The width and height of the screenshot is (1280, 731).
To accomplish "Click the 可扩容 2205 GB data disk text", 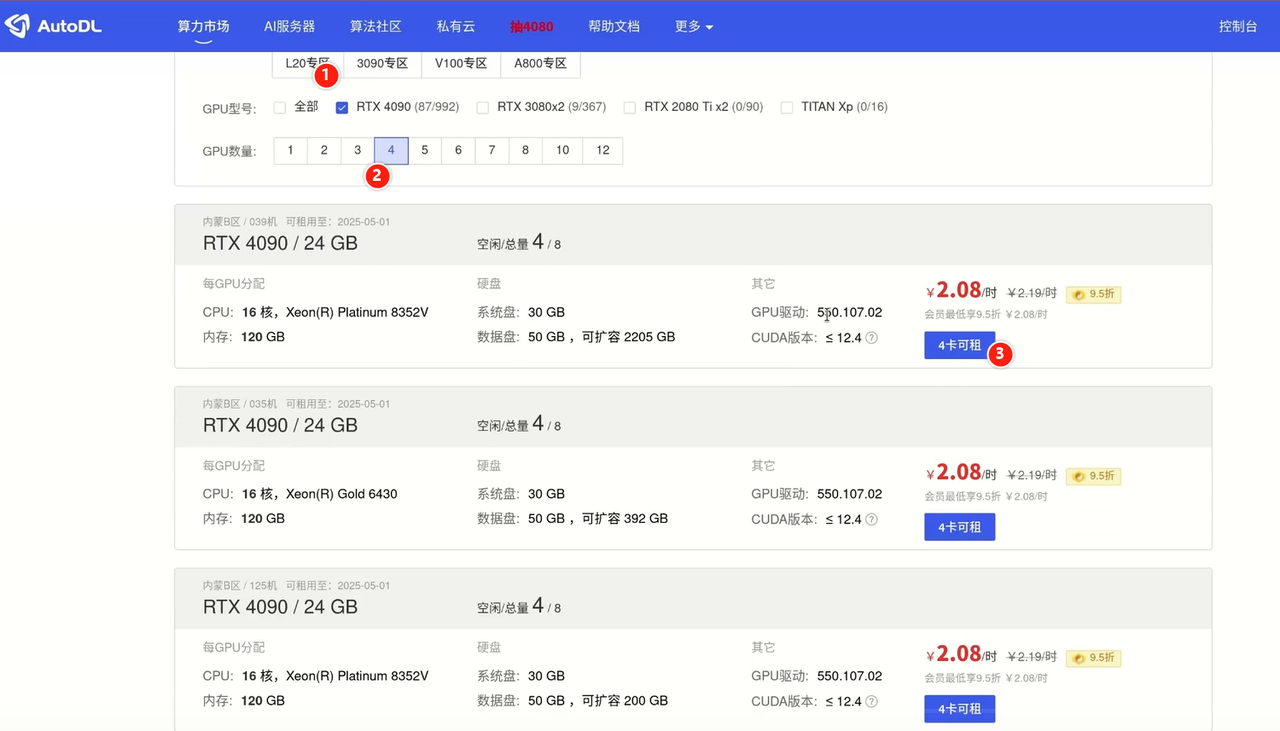I will [628, 337].
